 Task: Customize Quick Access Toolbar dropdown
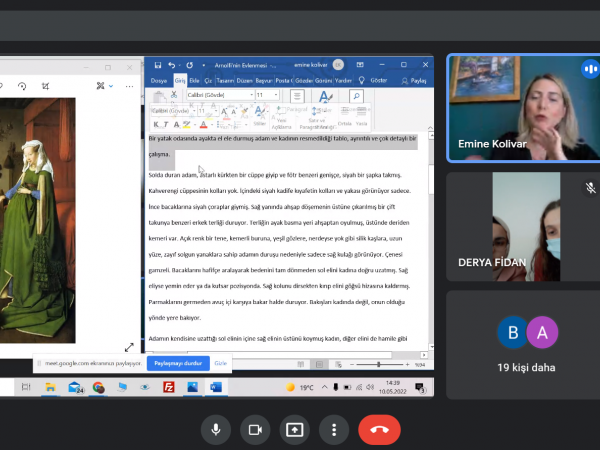[204, 65]
